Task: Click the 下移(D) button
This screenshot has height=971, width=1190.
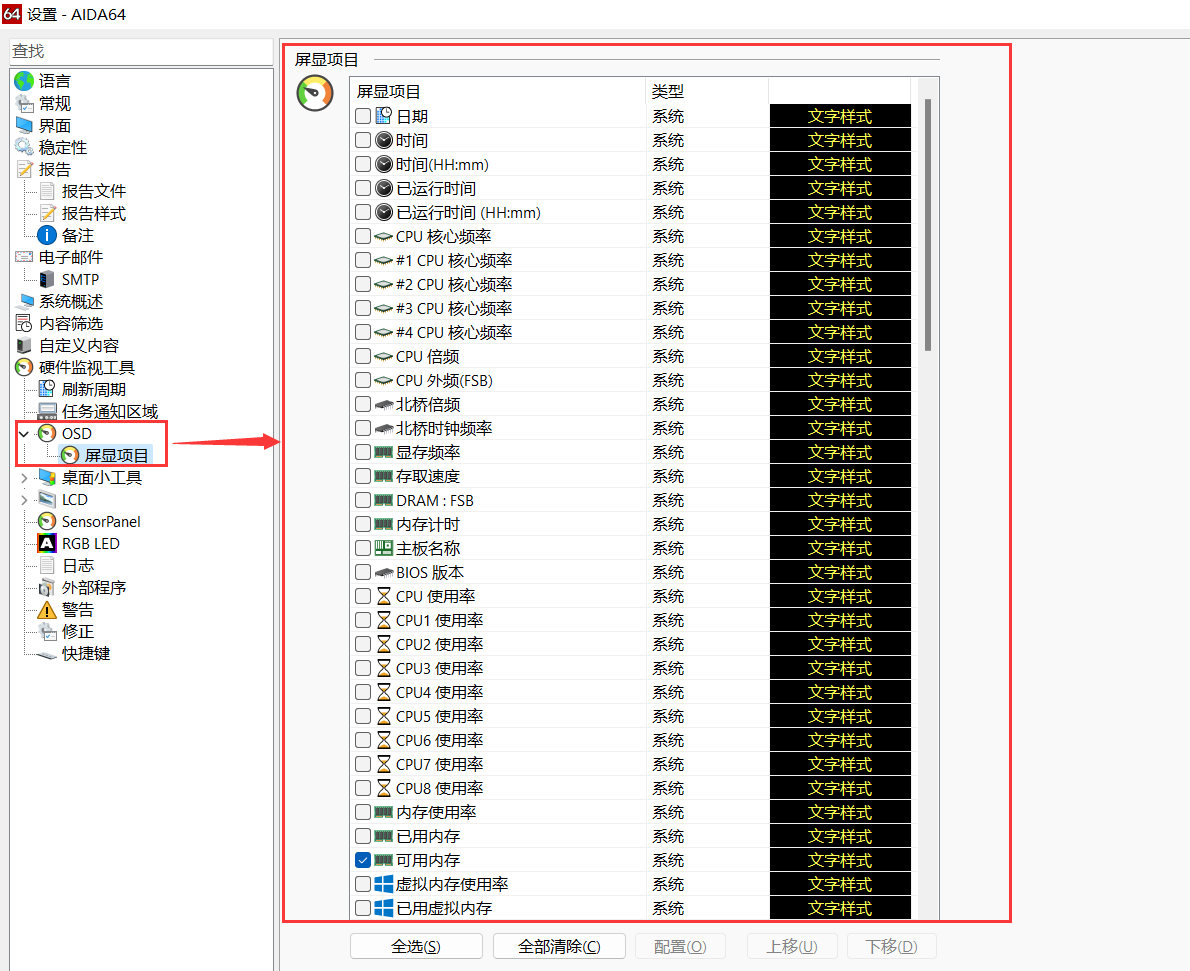Action: tap(891, 946)
